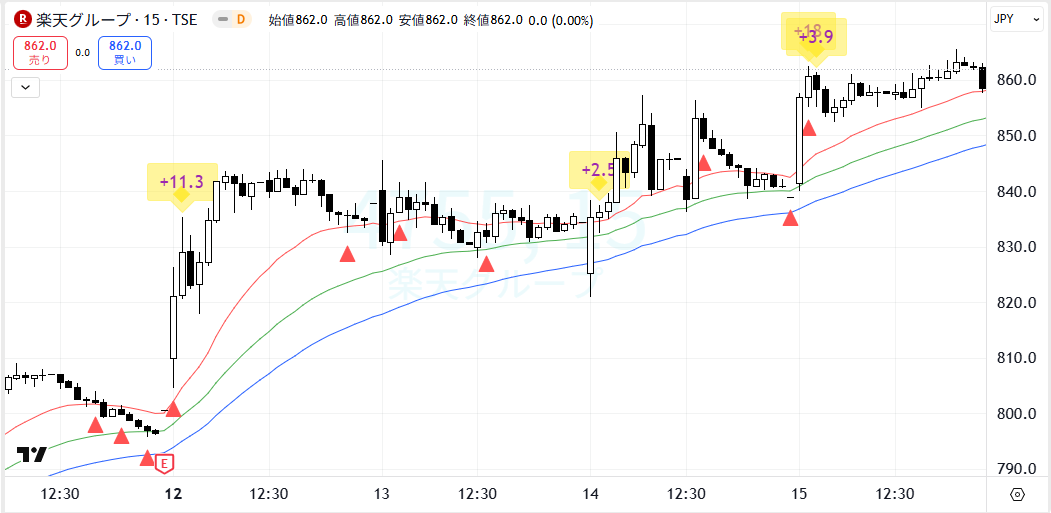Click the red earnings 'E' marker
Viewport: 1051px width, 513px height.
coord(165,463)
